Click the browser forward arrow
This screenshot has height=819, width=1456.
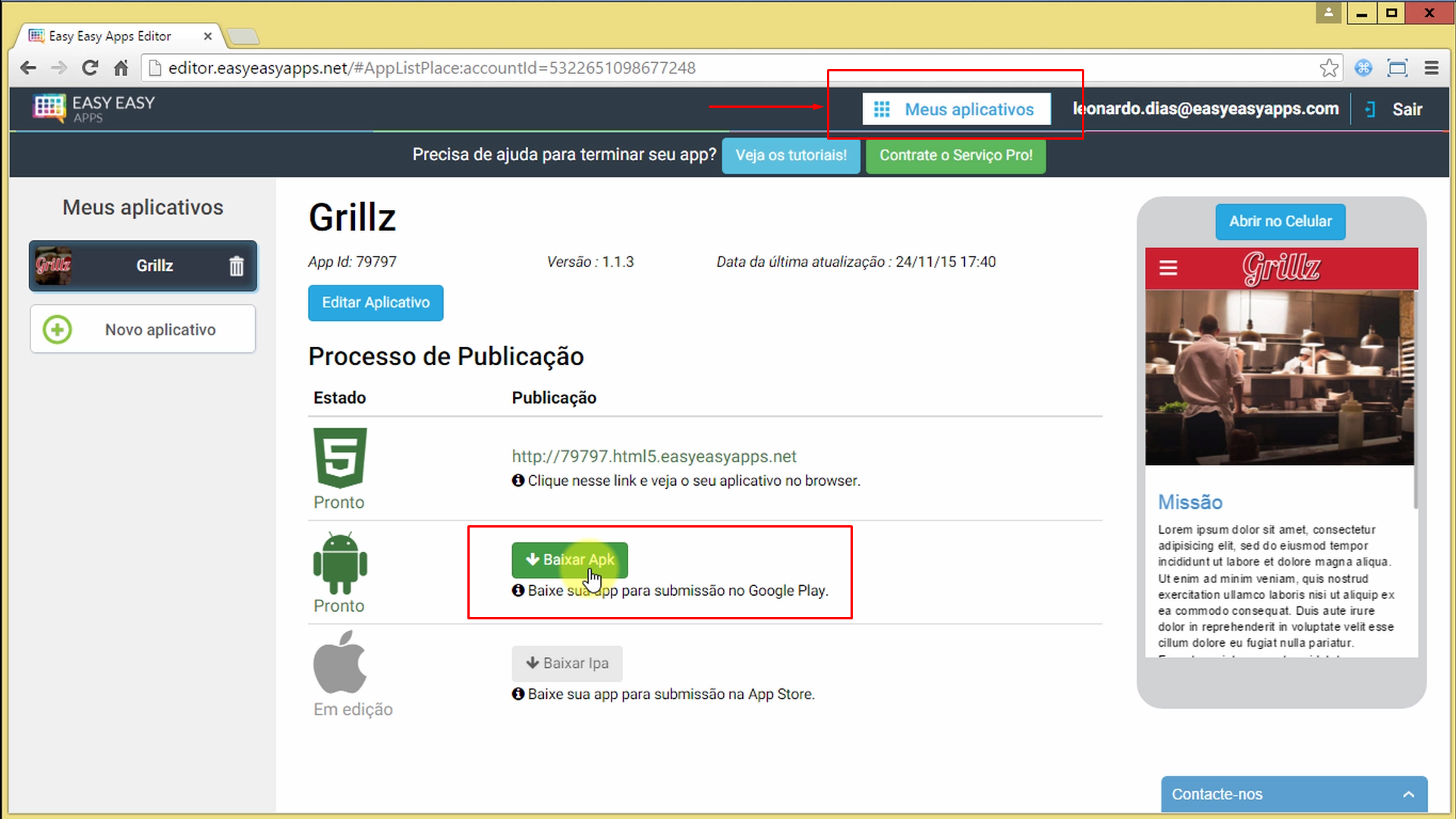(x=58, y=68)
